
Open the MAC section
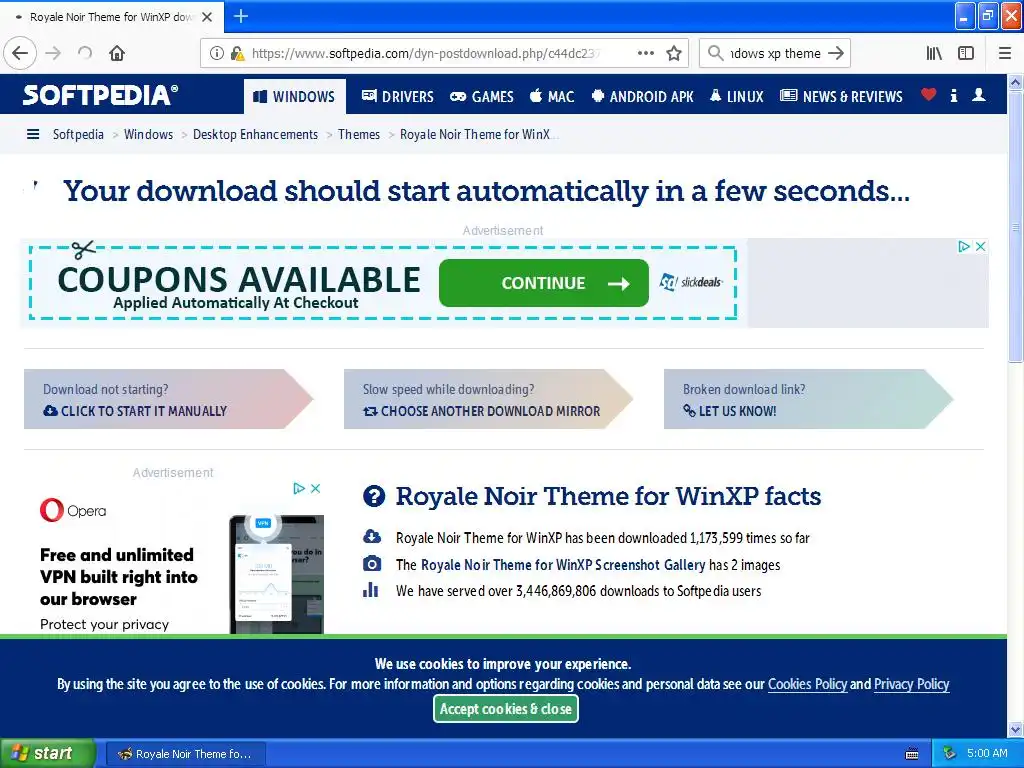tap(552, 97)
